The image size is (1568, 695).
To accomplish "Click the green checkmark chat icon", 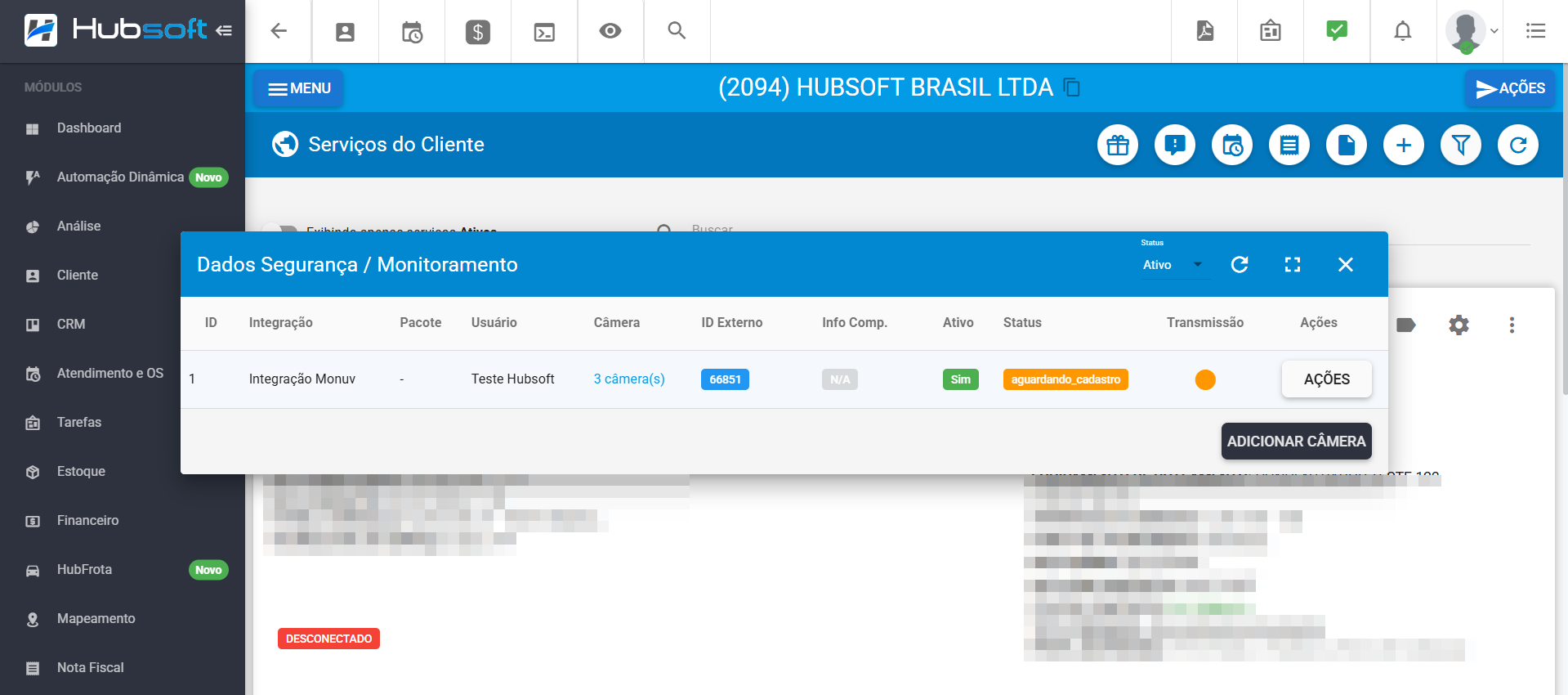I will pyautogui.click(x=1337, y=31).
